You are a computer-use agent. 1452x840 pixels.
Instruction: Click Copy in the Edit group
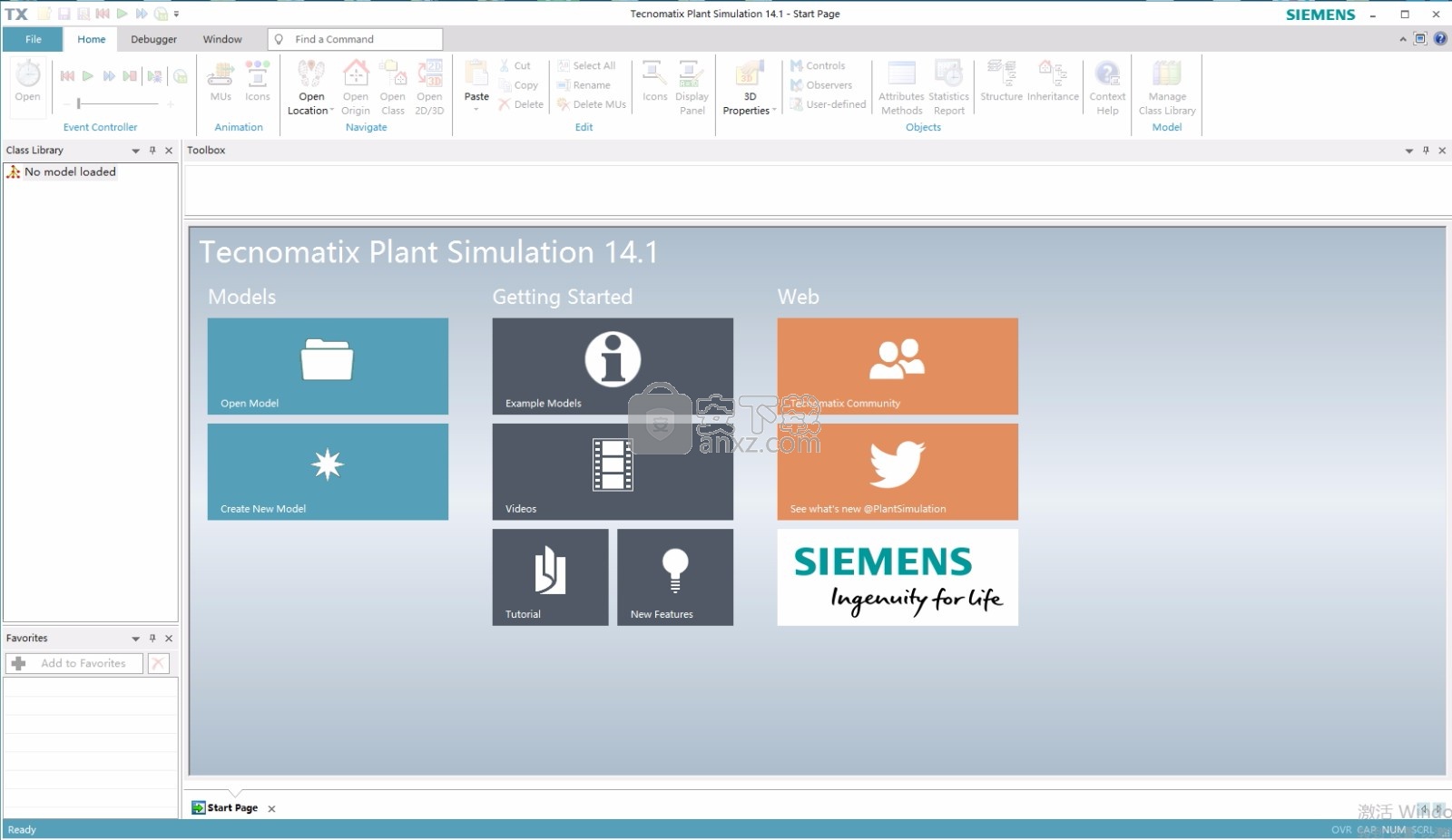(x=518, y=85)
